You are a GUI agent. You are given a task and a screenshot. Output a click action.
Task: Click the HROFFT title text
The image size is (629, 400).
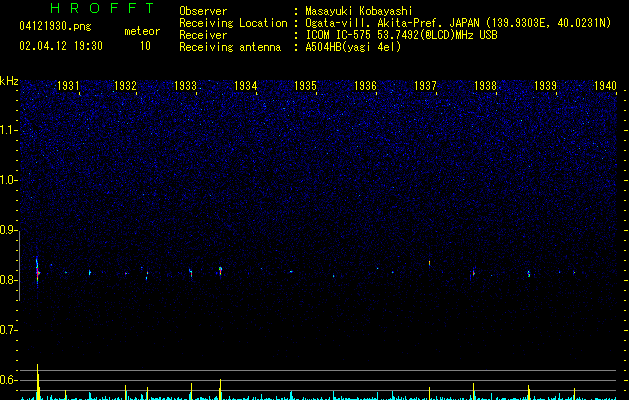point(102,8)
